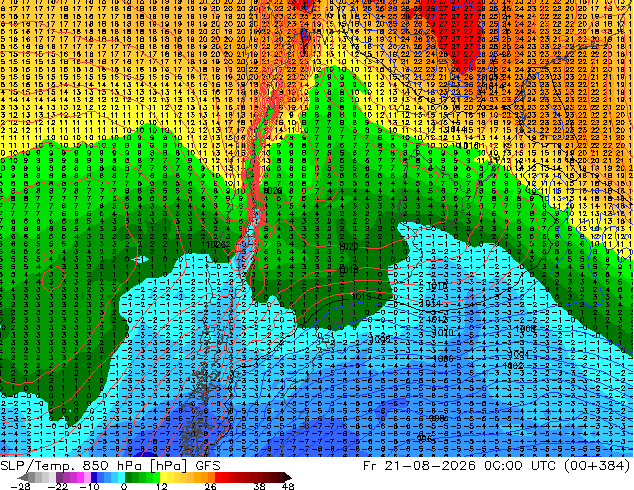Screen dimensions: 634x490
Task: Click the forecast date "Fr 21-08-2026 00:00 UTC (00+384)"
Action: (x=497, y=466)
